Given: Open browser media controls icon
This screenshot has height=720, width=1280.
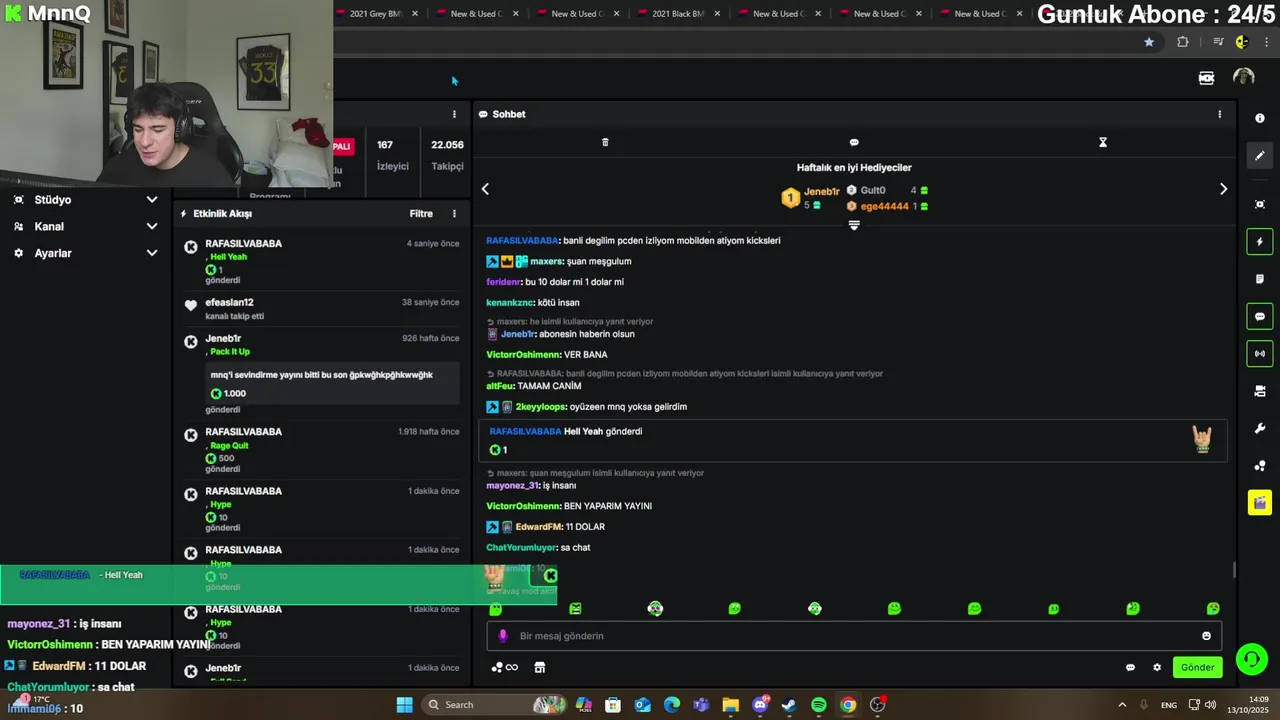Looking at the screenshot, I should click(x=1218, y=42).
